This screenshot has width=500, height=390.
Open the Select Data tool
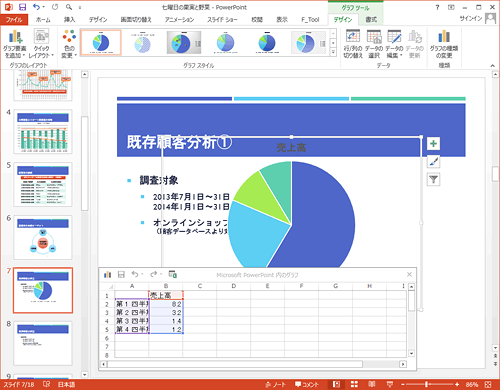point(374,44)
